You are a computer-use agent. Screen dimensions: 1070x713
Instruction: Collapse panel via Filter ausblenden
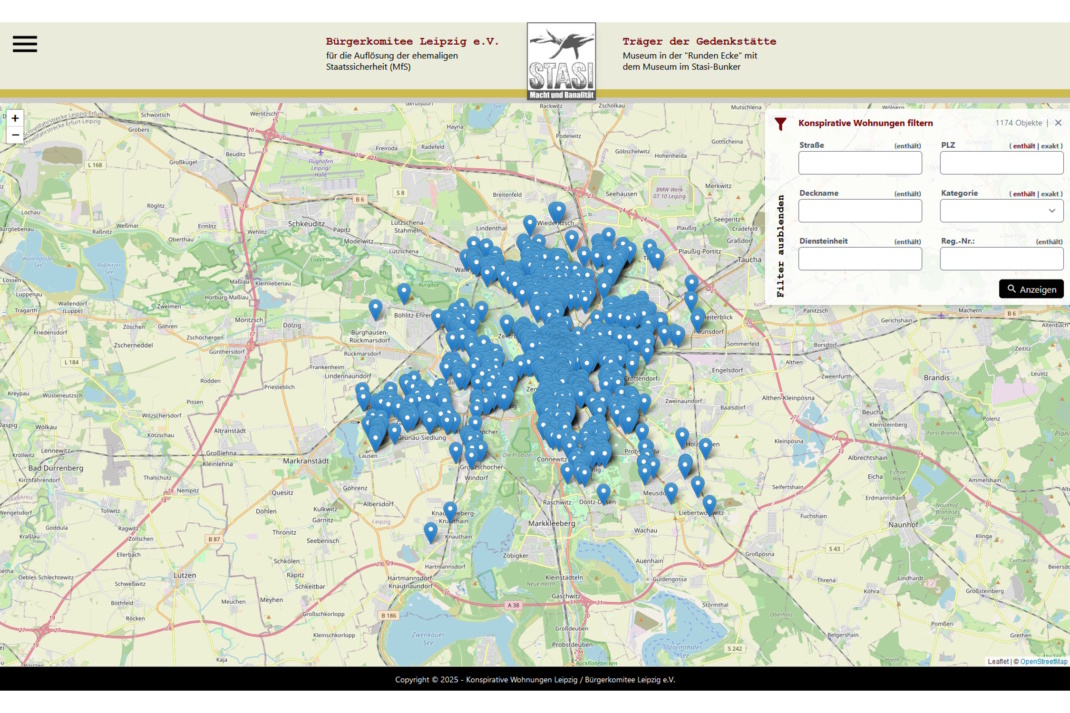[x=781, y=246]
